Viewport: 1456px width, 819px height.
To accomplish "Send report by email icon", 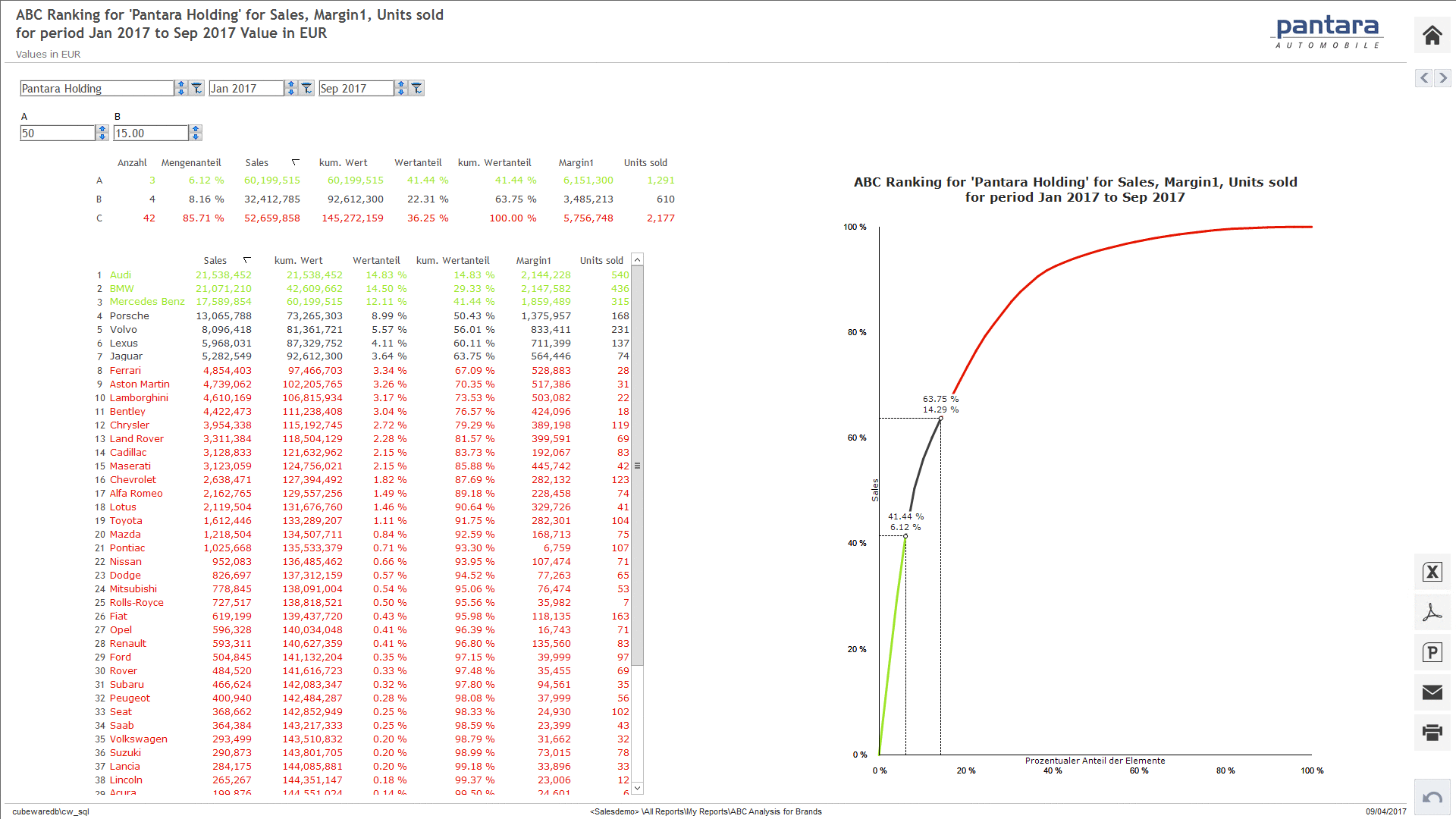I will click(1432, 692).
